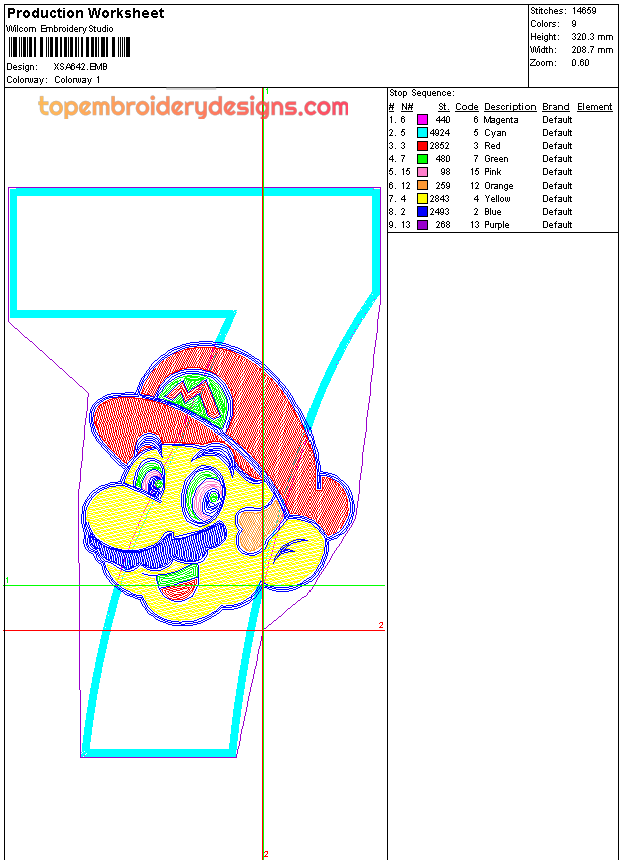Select the Pink color swatch

[422, 172]
